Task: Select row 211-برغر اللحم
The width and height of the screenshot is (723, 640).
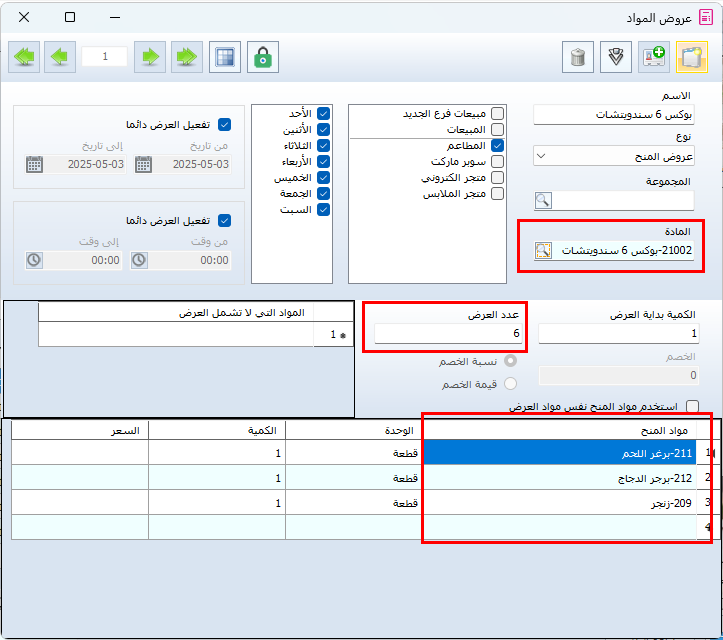Action: [x=559, y=453]
